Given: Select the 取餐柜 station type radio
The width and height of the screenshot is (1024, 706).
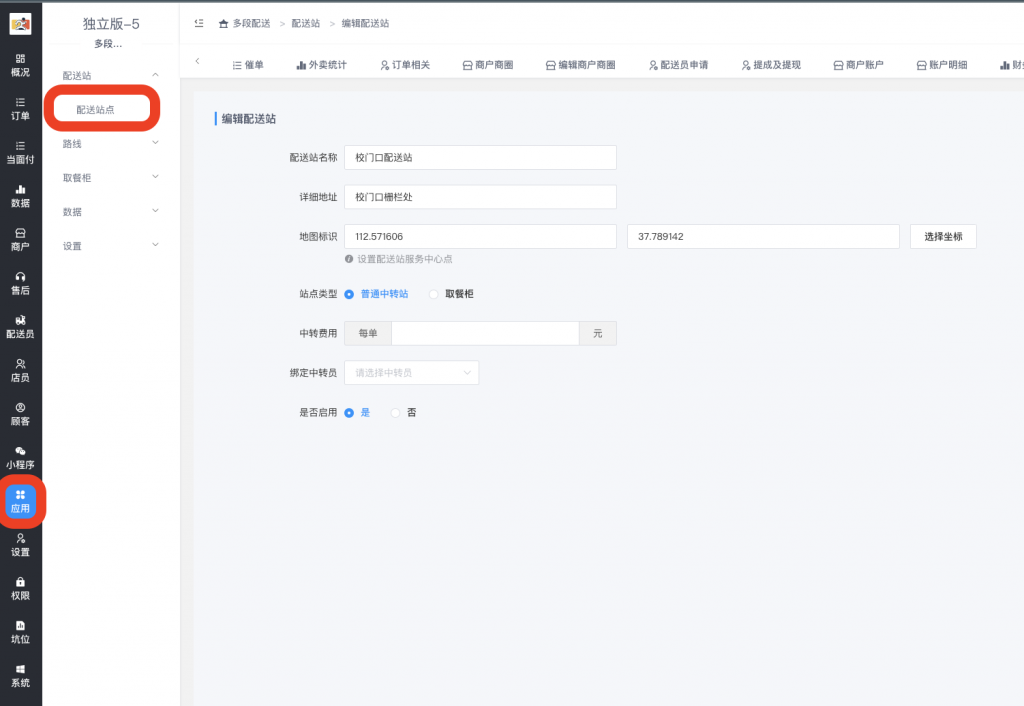Looking at the screenshot, I should [x=432, y=294].
